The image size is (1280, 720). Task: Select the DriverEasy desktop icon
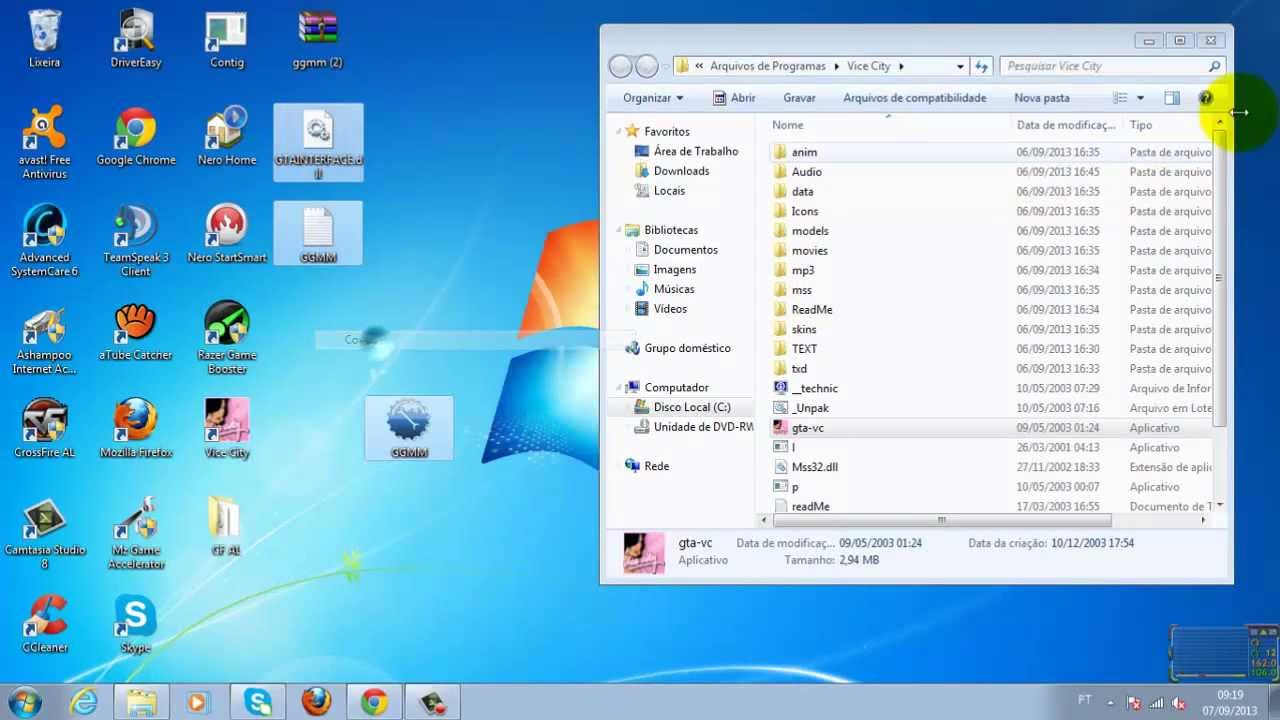click(x=136, y=39)
